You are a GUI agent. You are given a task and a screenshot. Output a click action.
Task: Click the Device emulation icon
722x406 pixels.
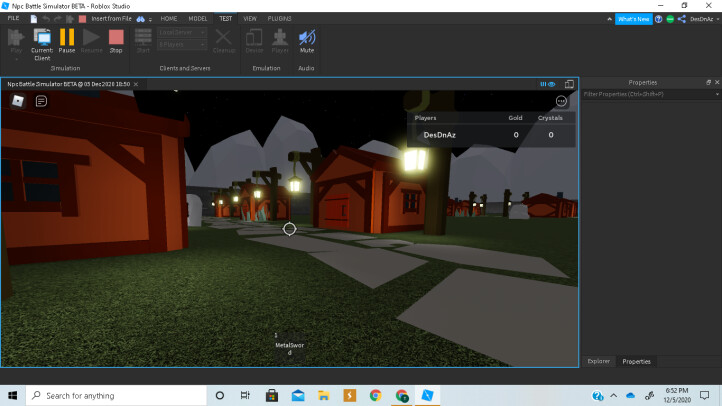pyautogui.click(x=254, y=38)
